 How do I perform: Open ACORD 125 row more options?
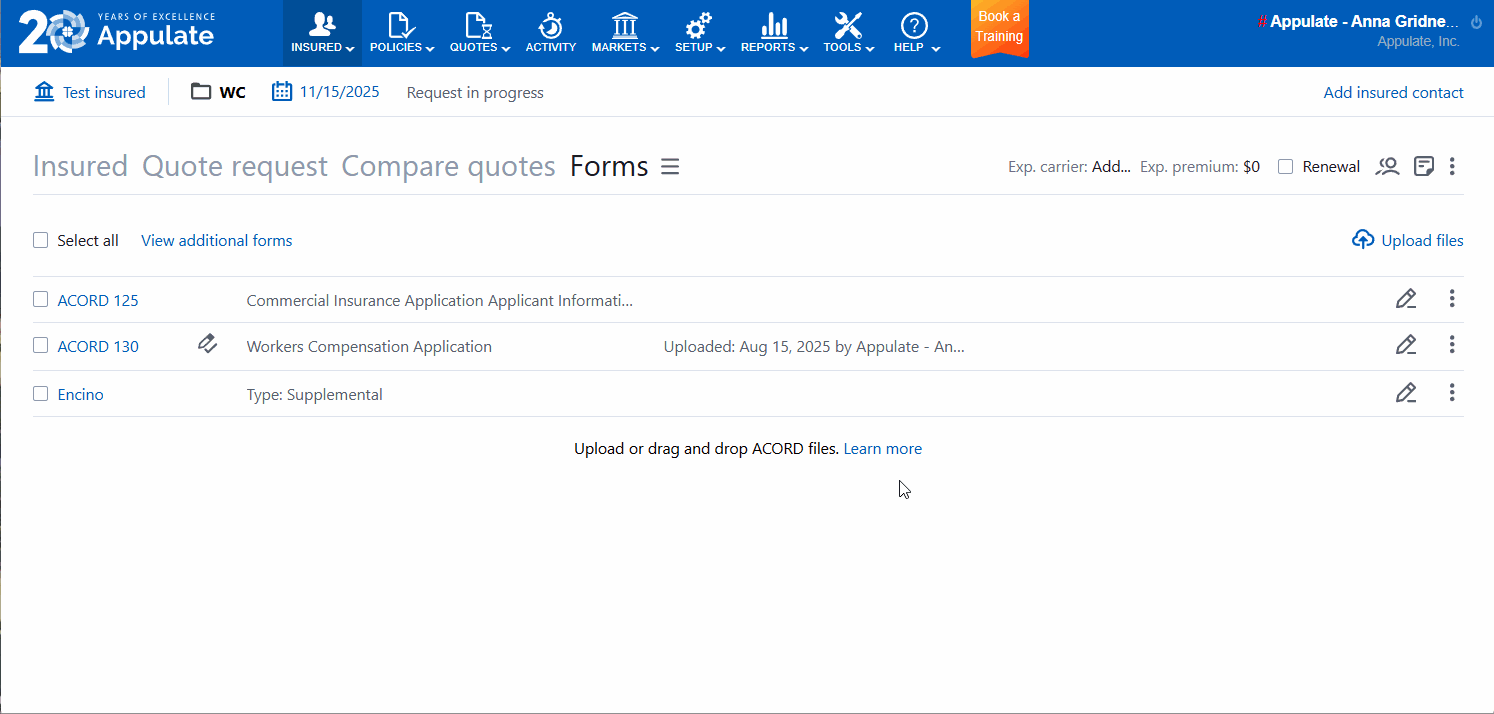click(x=1452, y=298)
